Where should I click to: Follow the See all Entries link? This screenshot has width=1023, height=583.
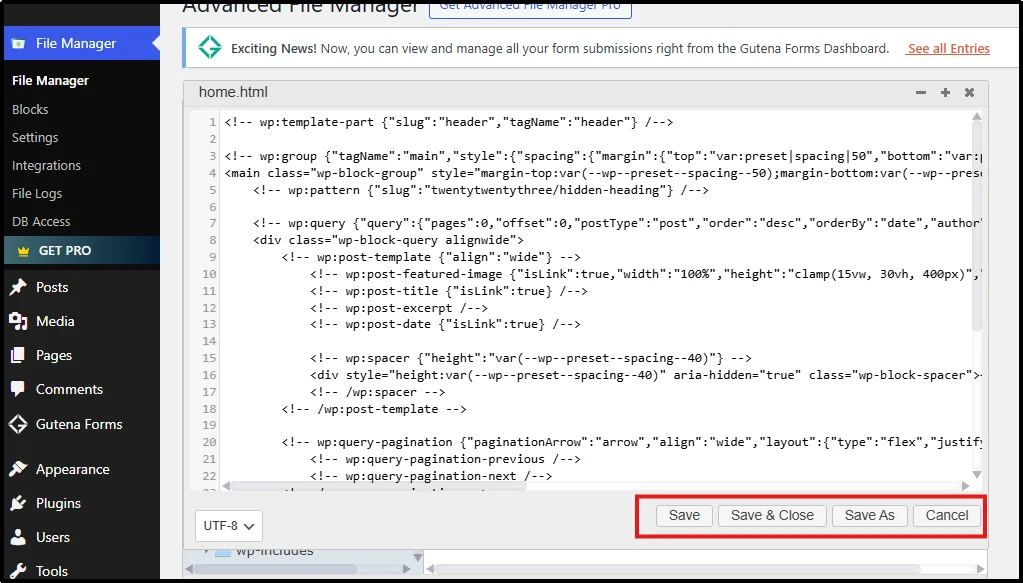948,48
